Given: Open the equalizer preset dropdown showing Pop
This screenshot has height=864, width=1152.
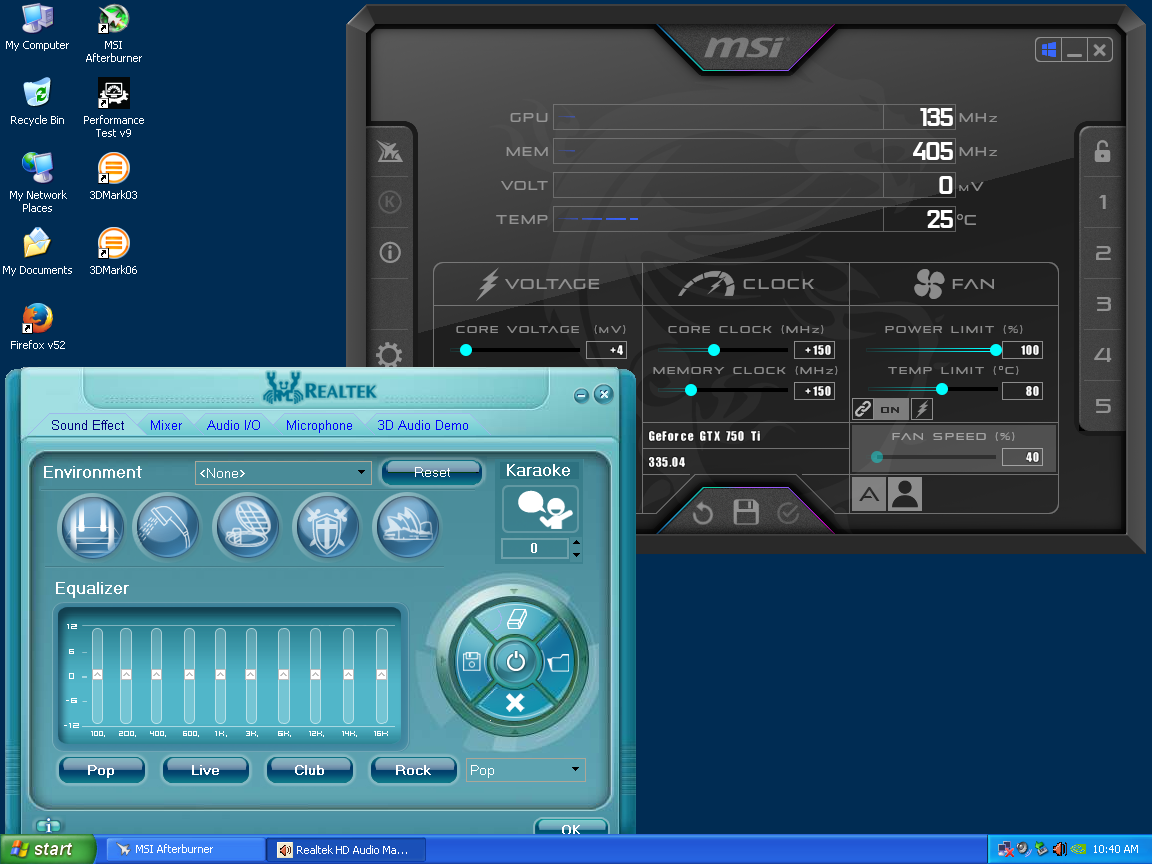Looking at the screenshot, I should pos(525,770).
